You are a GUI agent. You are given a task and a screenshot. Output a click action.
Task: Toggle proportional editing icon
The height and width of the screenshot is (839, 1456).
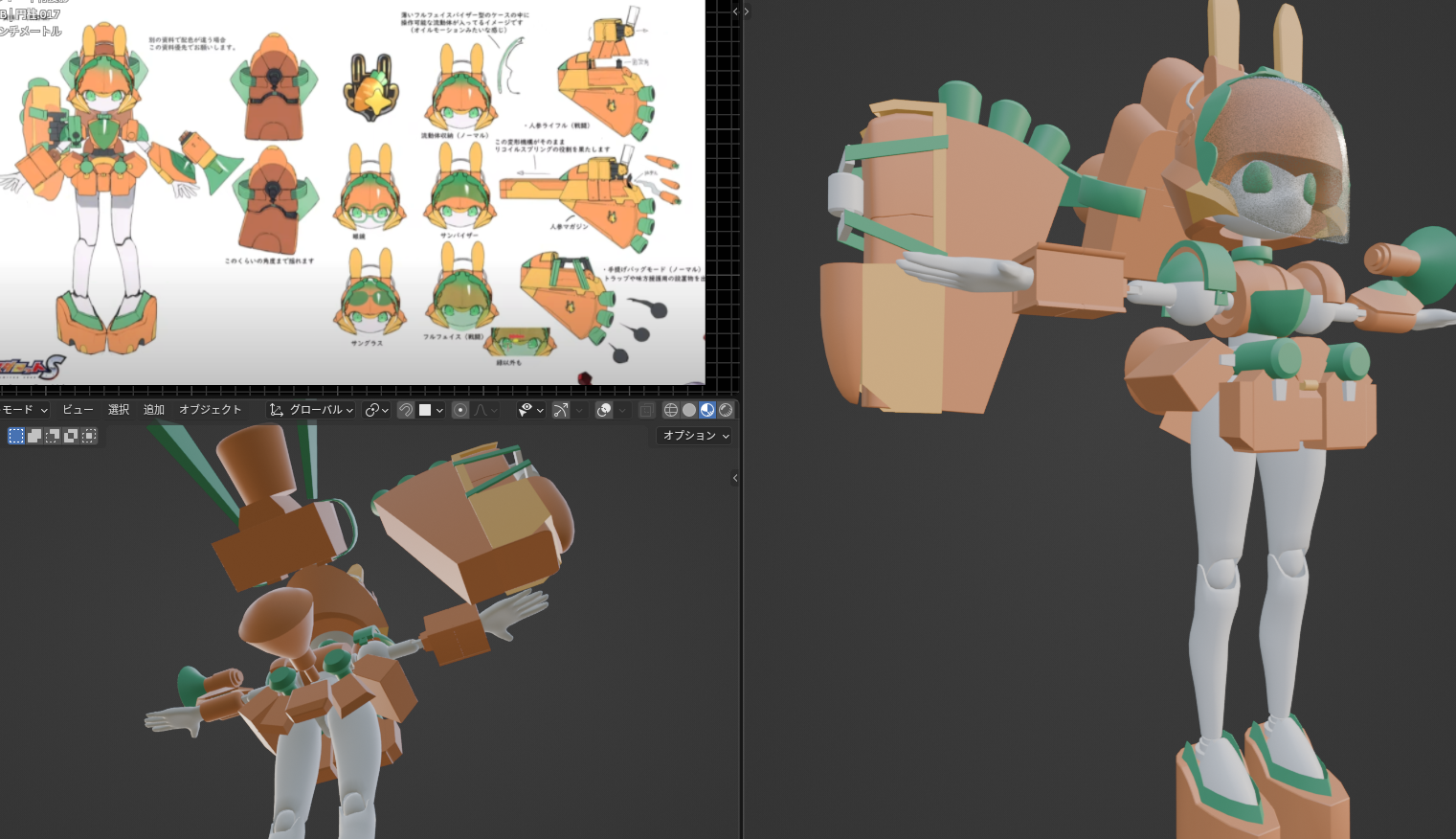460,410
